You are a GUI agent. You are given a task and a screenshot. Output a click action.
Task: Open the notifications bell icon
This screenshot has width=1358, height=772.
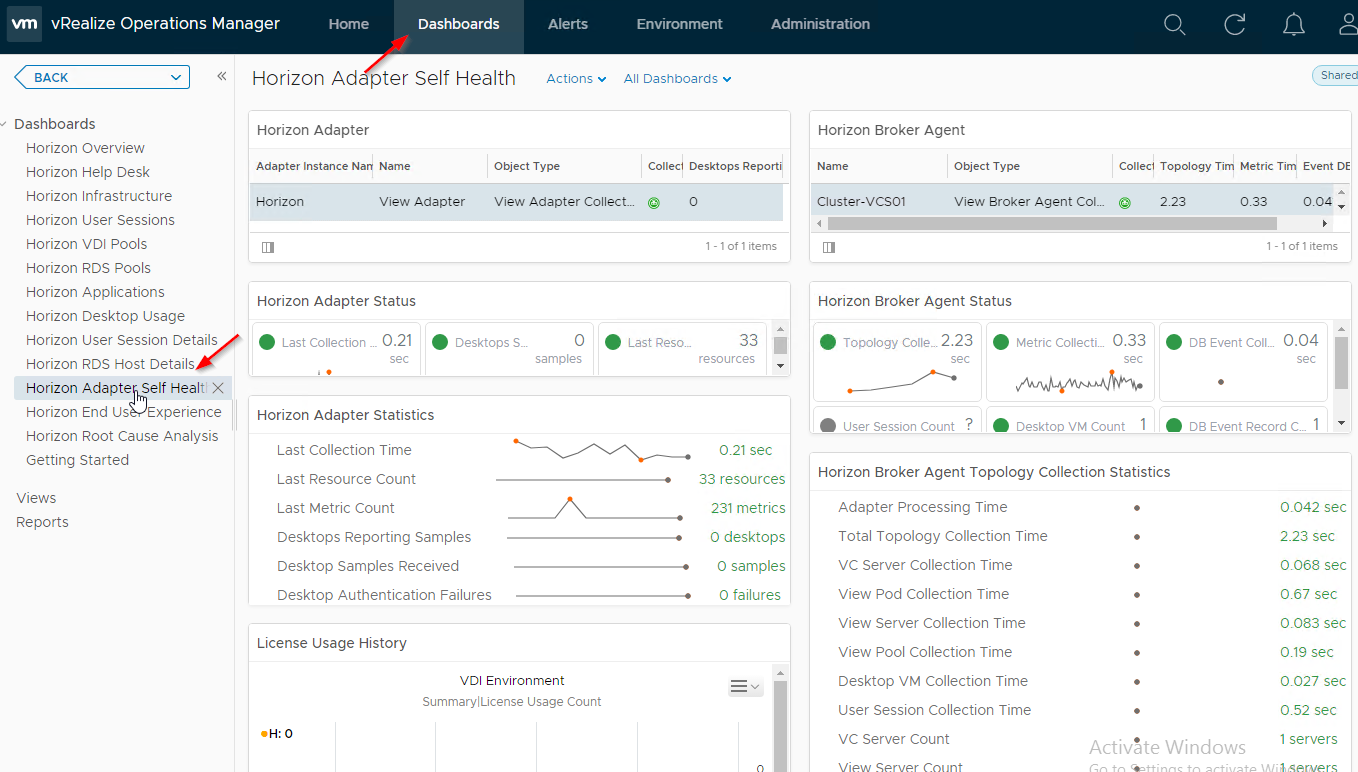click(1294, 24)
